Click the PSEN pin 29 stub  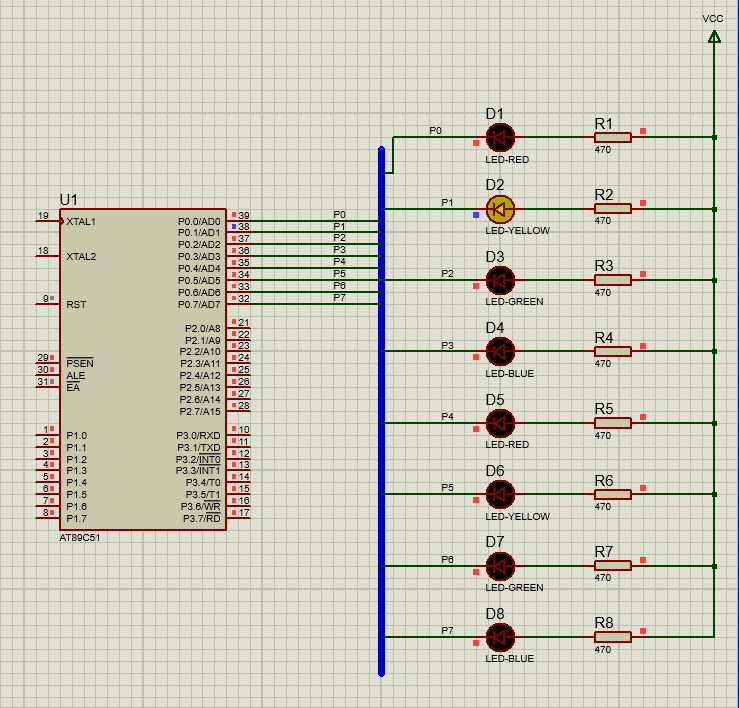(48, 361)
